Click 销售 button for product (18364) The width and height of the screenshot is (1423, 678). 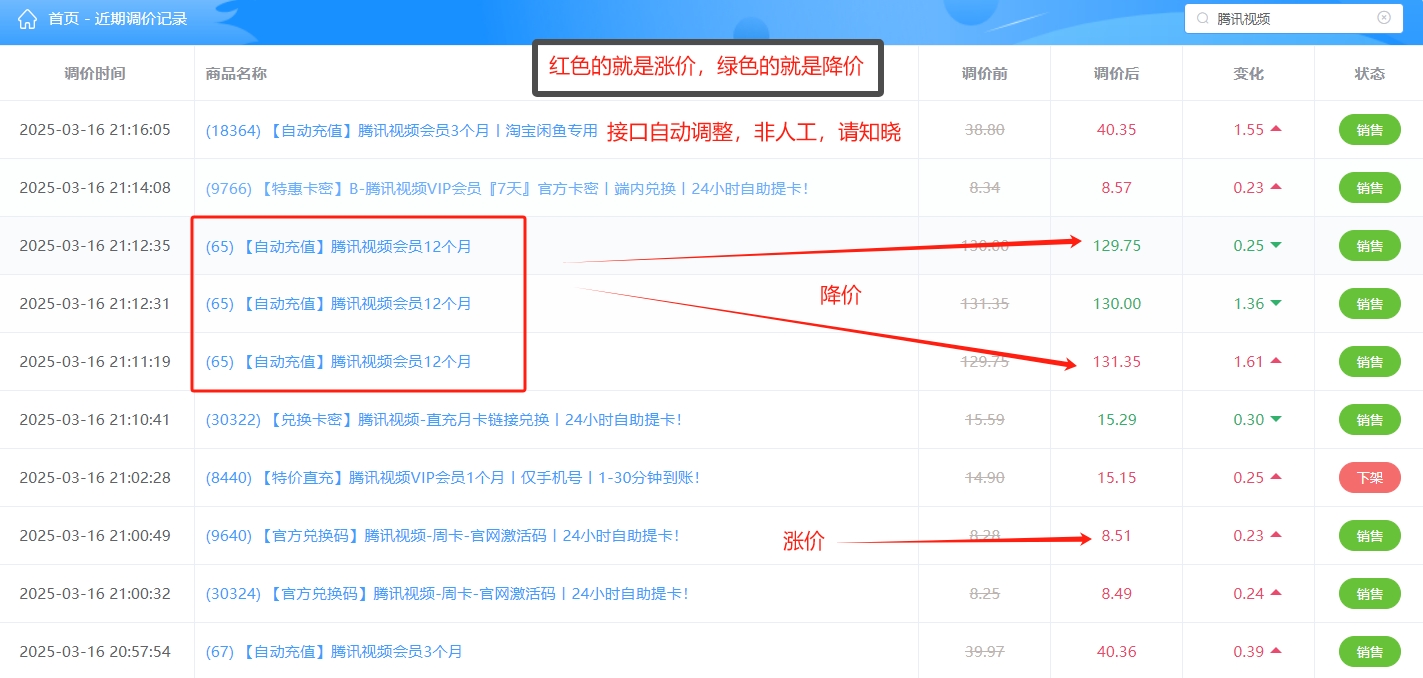1370,130
